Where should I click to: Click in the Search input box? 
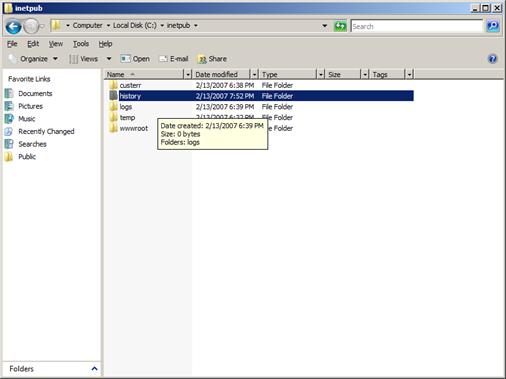(x=416, y=26)
